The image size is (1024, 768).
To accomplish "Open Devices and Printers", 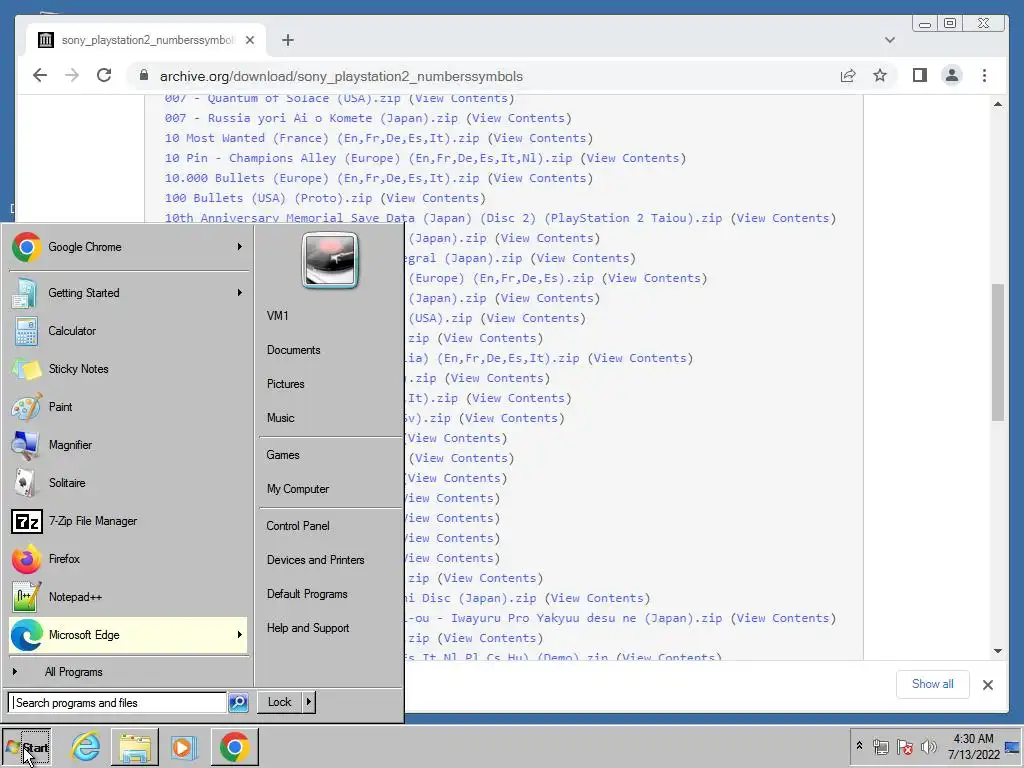I will pyautogui.click(x=315, y=560).
